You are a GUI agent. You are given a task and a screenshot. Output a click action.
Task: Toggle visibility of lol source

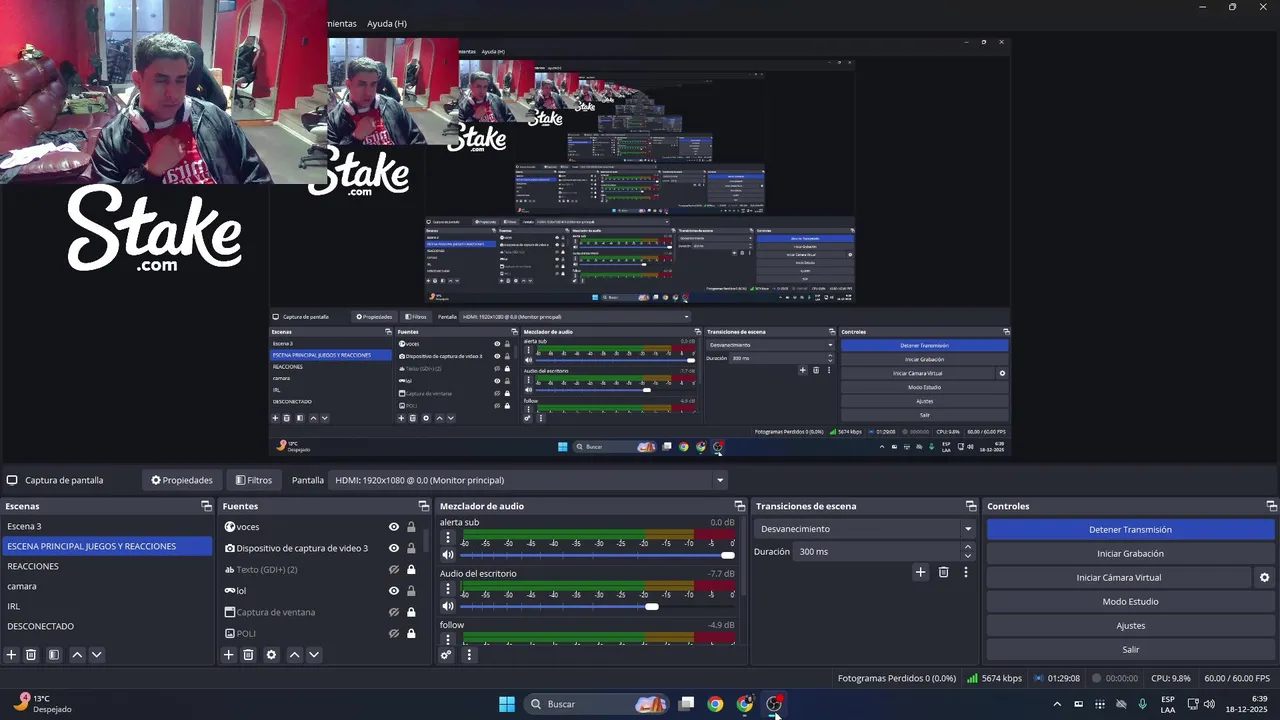click(394, 591)
